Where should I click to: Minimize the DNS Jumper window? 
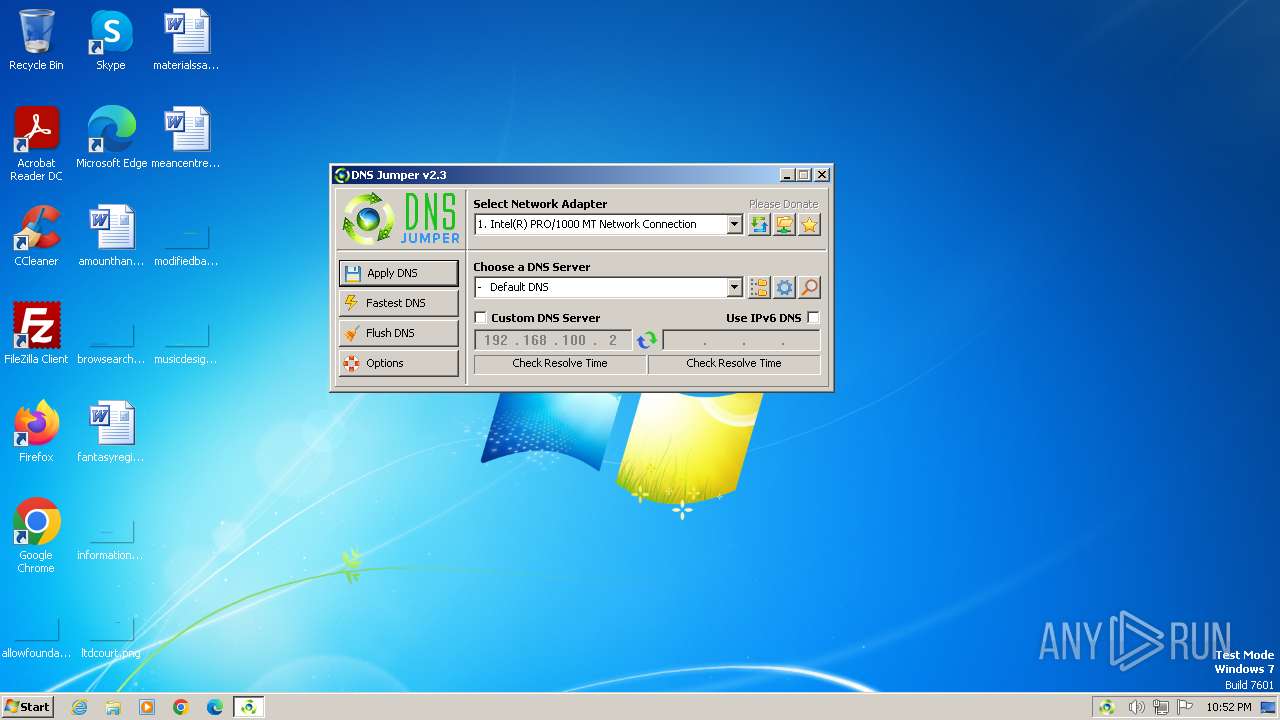click(788, 175)
